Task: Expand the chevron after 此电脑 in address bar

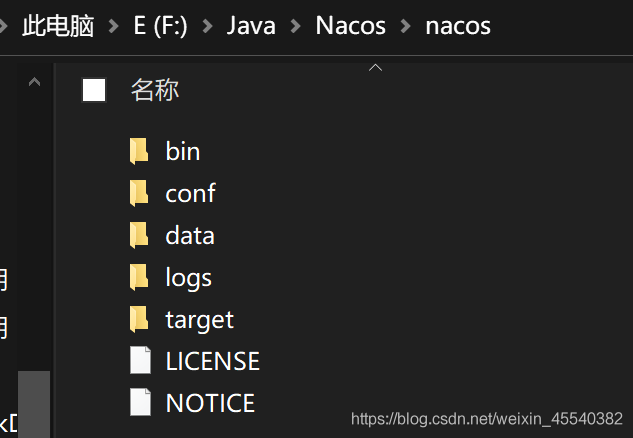Action: [x=114, y=26]
